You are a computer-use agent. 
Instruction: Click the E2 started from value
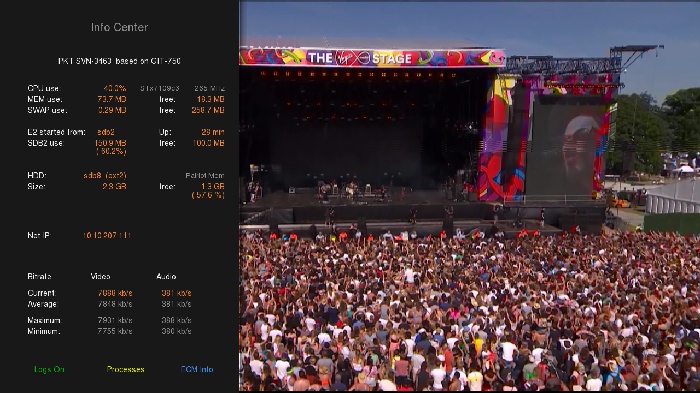pos(106,132)
